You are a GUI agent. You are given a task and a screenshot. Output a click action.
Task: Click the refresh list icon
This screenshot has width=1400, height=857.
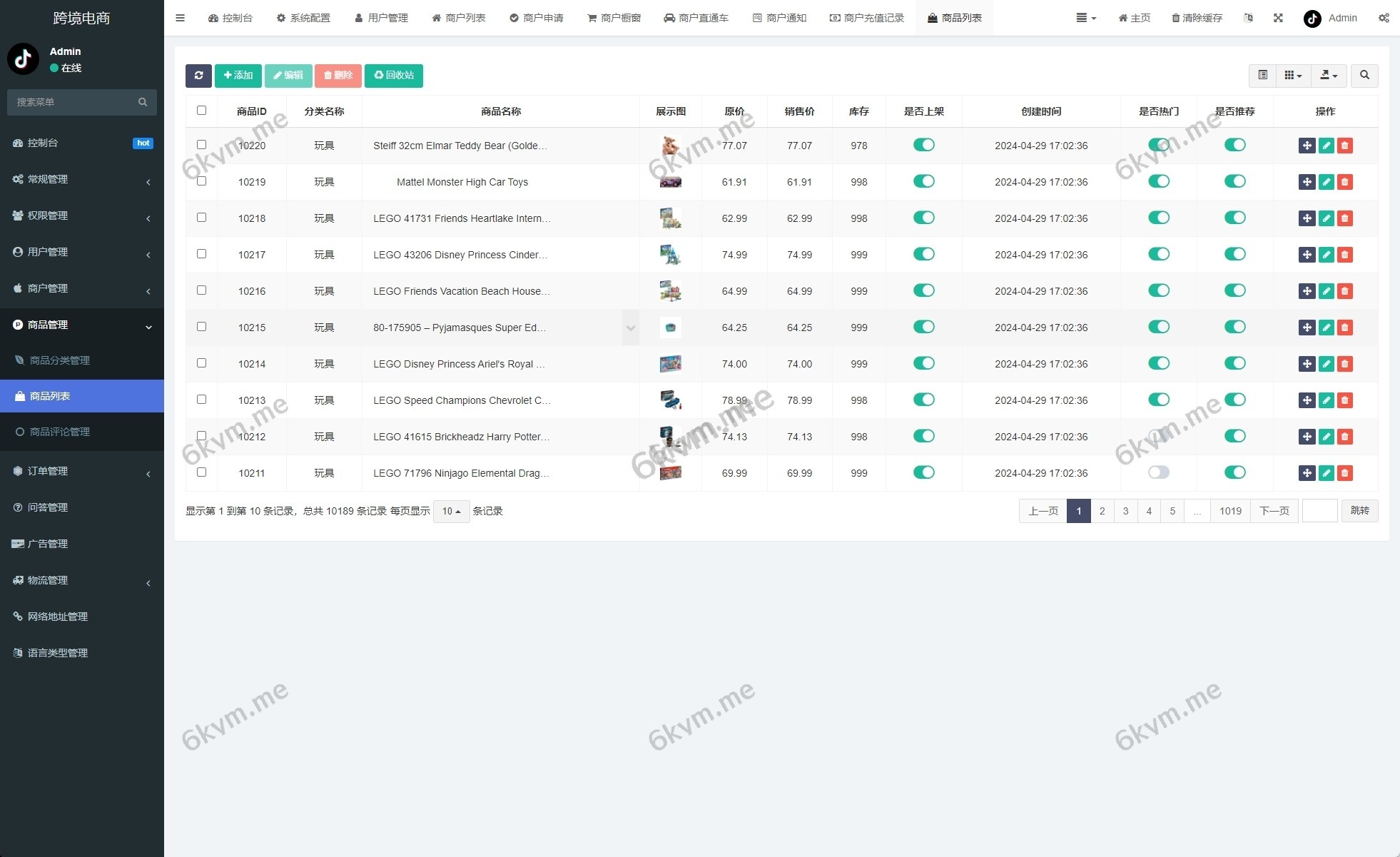198,76
